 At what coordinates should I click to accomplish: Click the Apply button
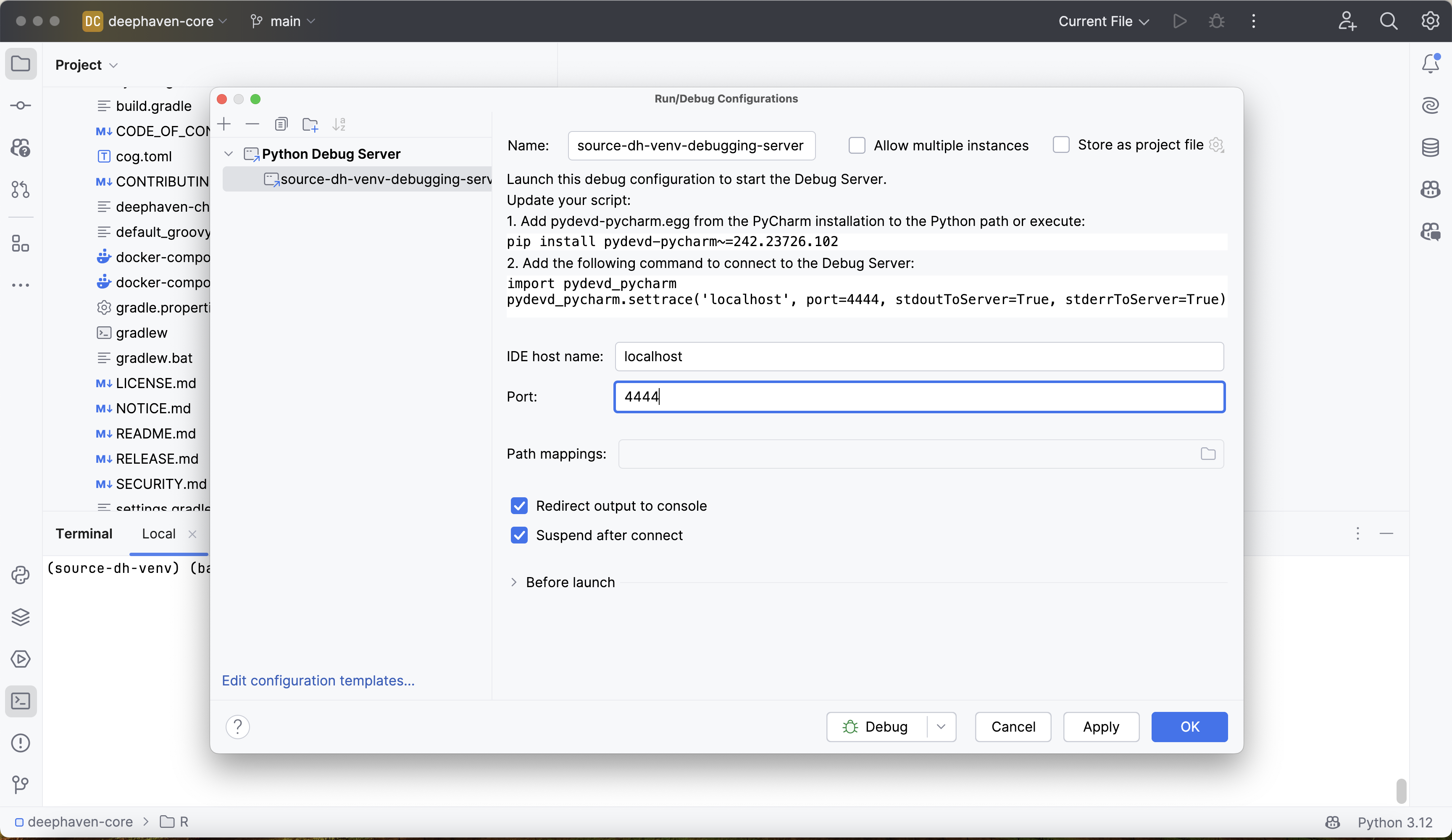point(1100,727)
